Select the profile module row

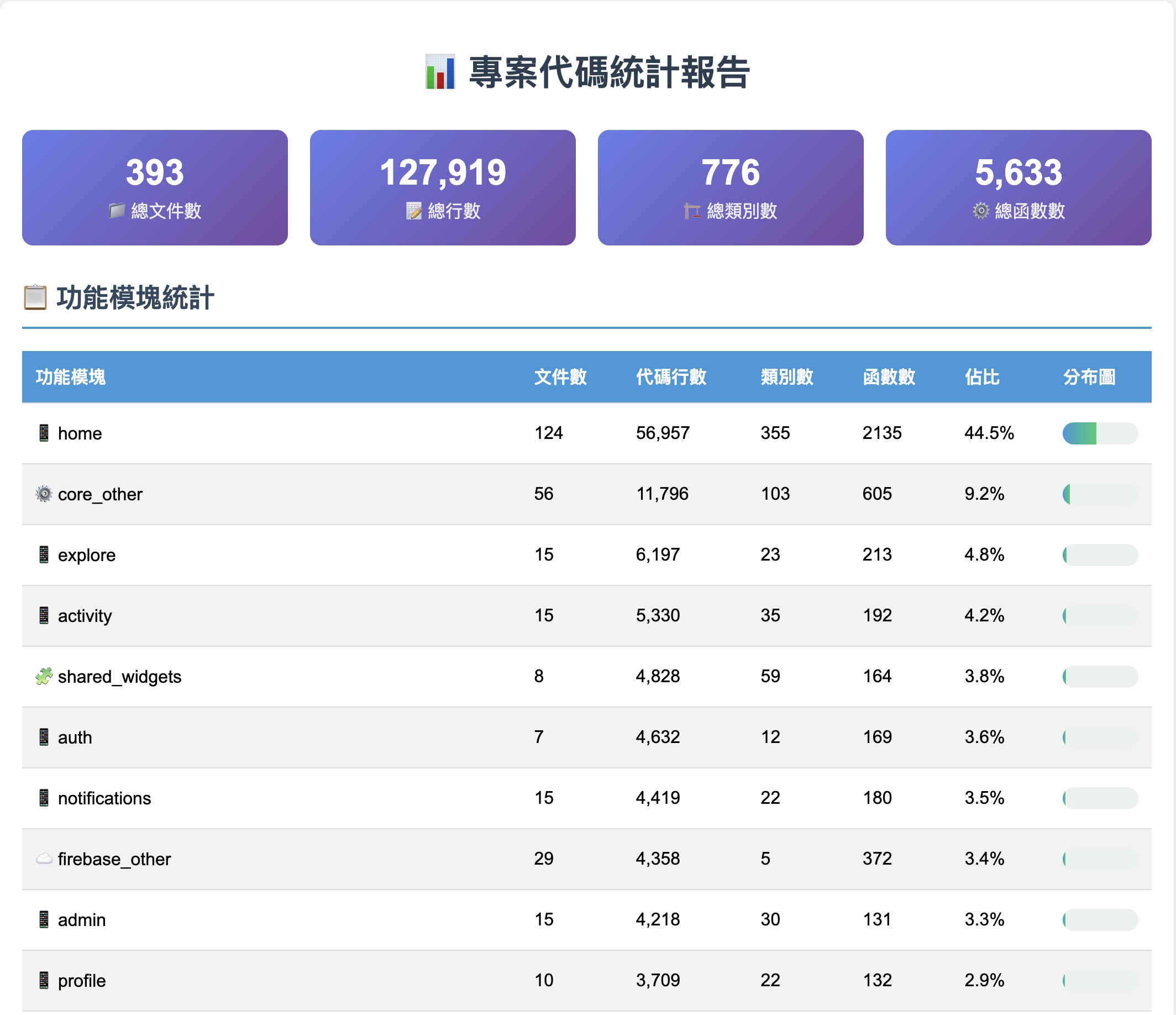pos(82,980)
